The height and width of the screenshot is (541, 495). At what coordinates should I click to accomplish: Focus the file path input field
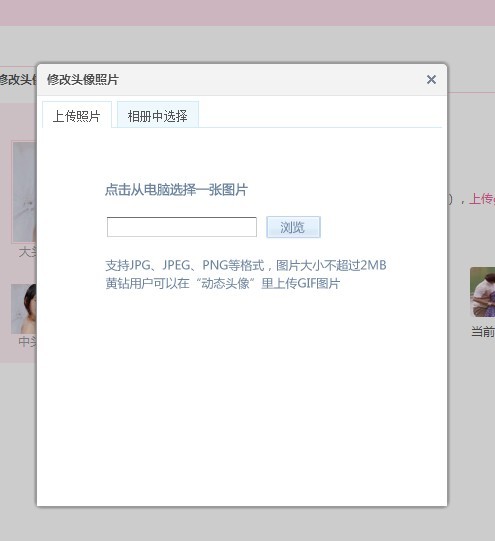coord(182,227)
